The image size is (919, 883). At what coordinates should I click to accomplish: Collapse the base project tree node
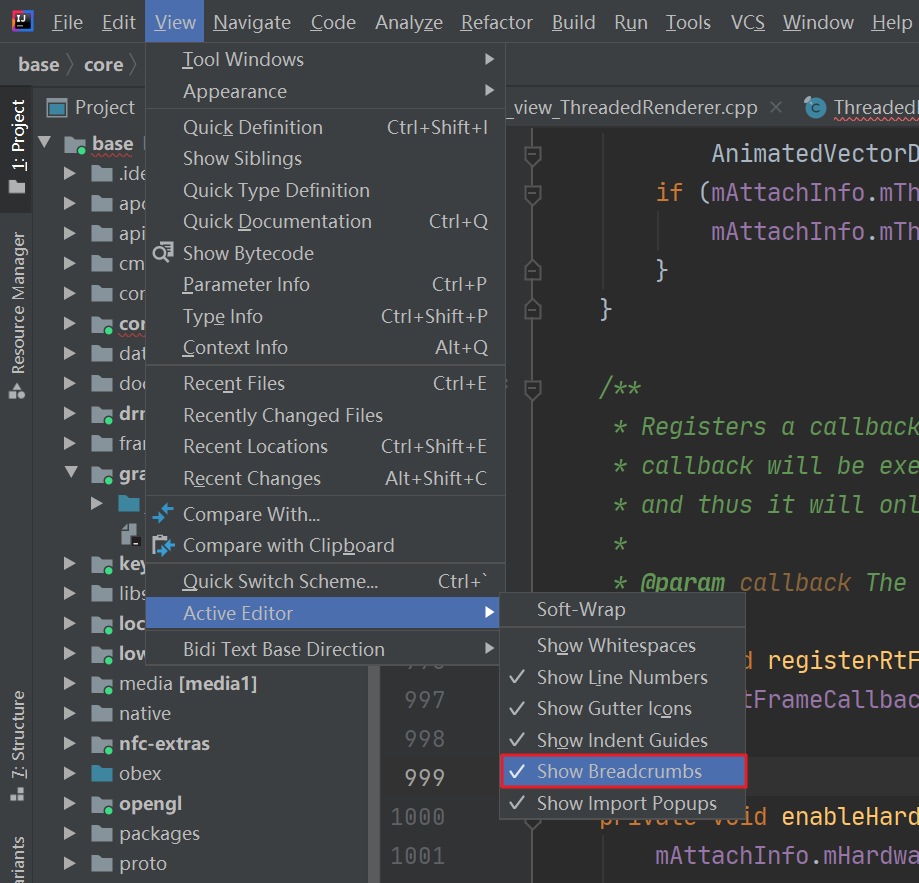44,143
